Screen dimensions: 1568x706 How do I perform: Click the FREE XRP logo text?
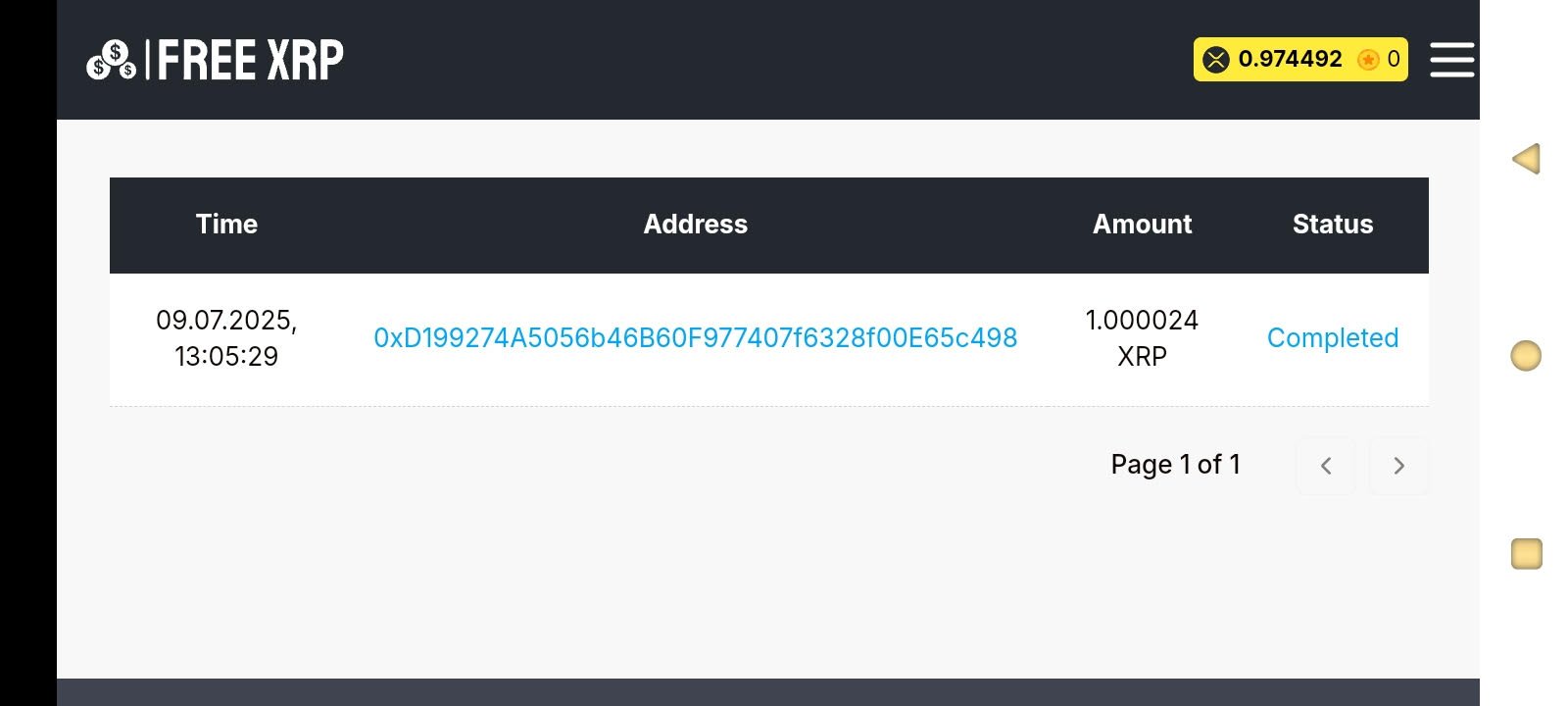point(251,61)
